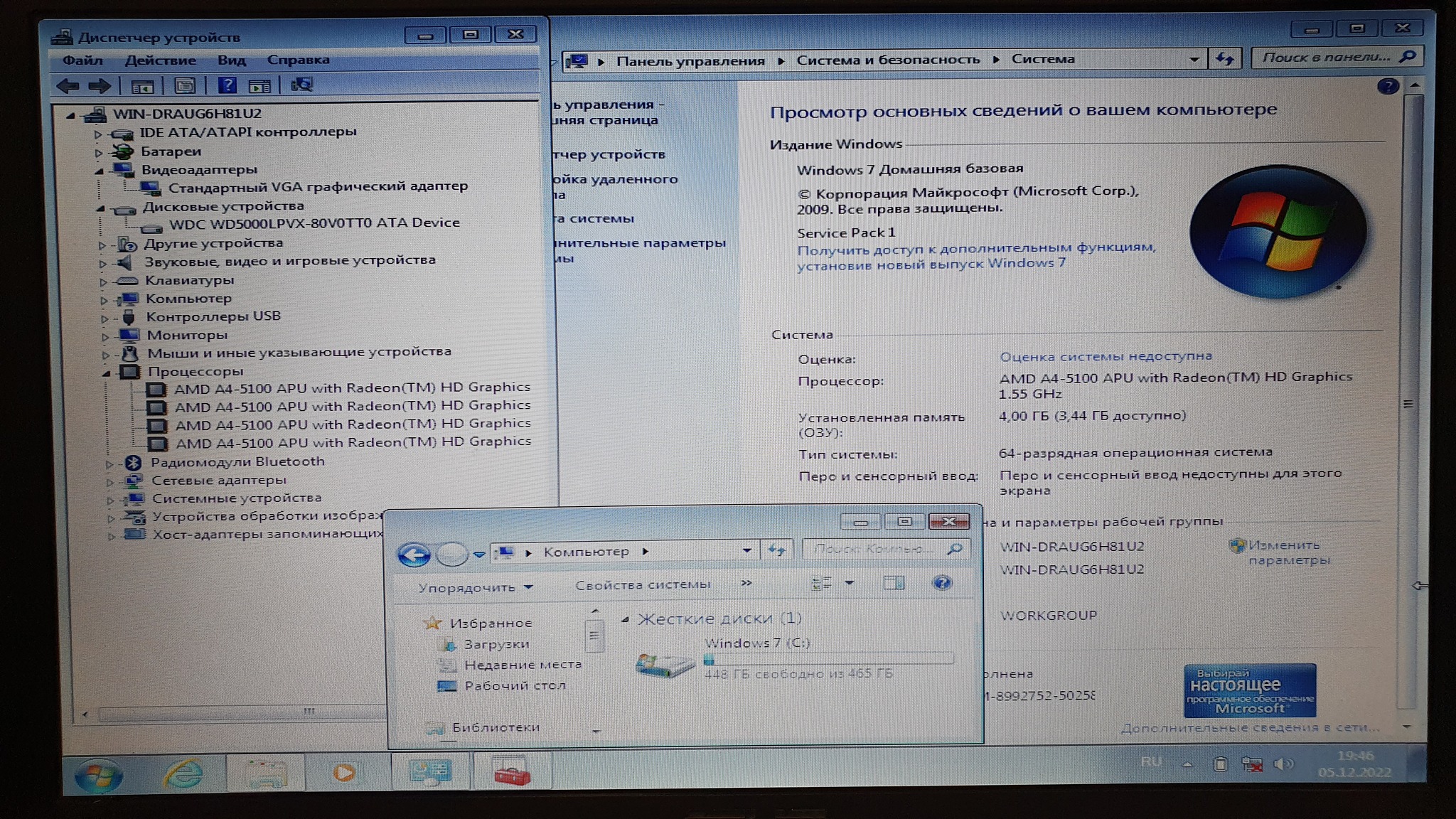Open Файл menu in Device Manager
The width and height of the screenshot is (1456, 819).
pos(82,60)
